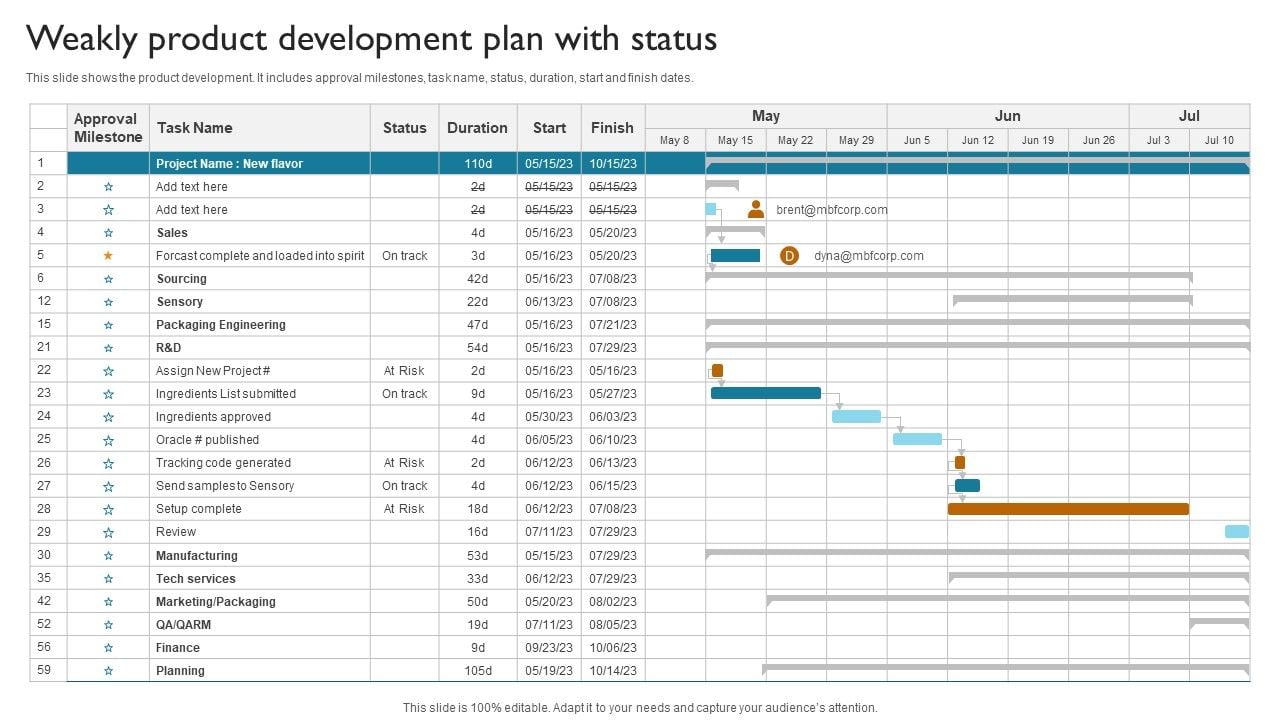
Task: Click the light blue Ingredients approved bar
Action: coord(856,416)
